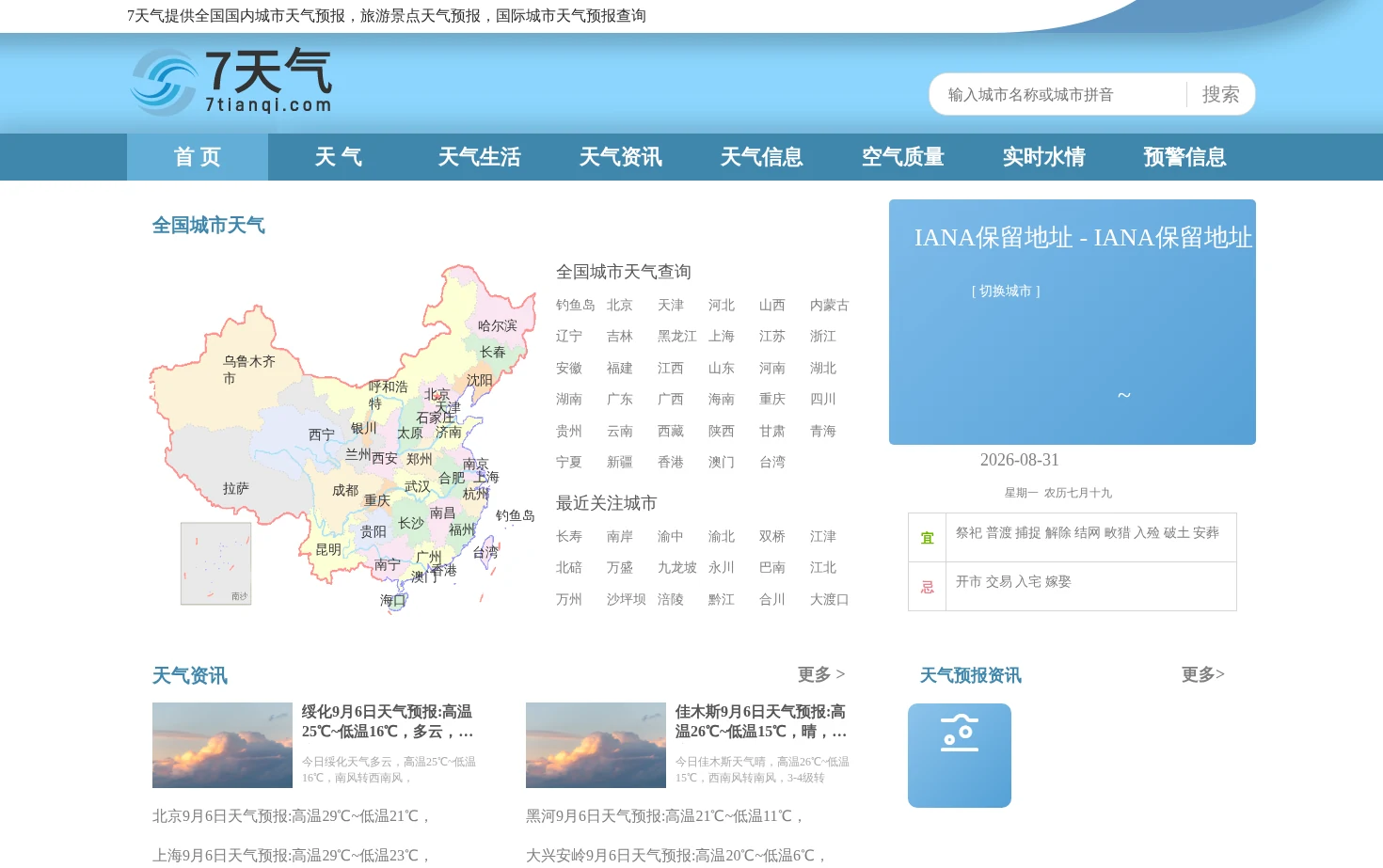Open the 山东 weather link
The height and width of the screenshot is (868, 1383).
(x=722, y=368)
